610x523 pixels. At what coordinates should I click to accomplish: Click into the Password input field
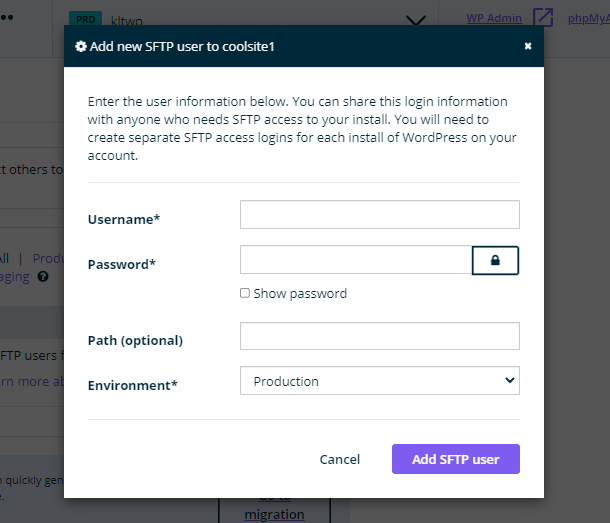point(356,260)
